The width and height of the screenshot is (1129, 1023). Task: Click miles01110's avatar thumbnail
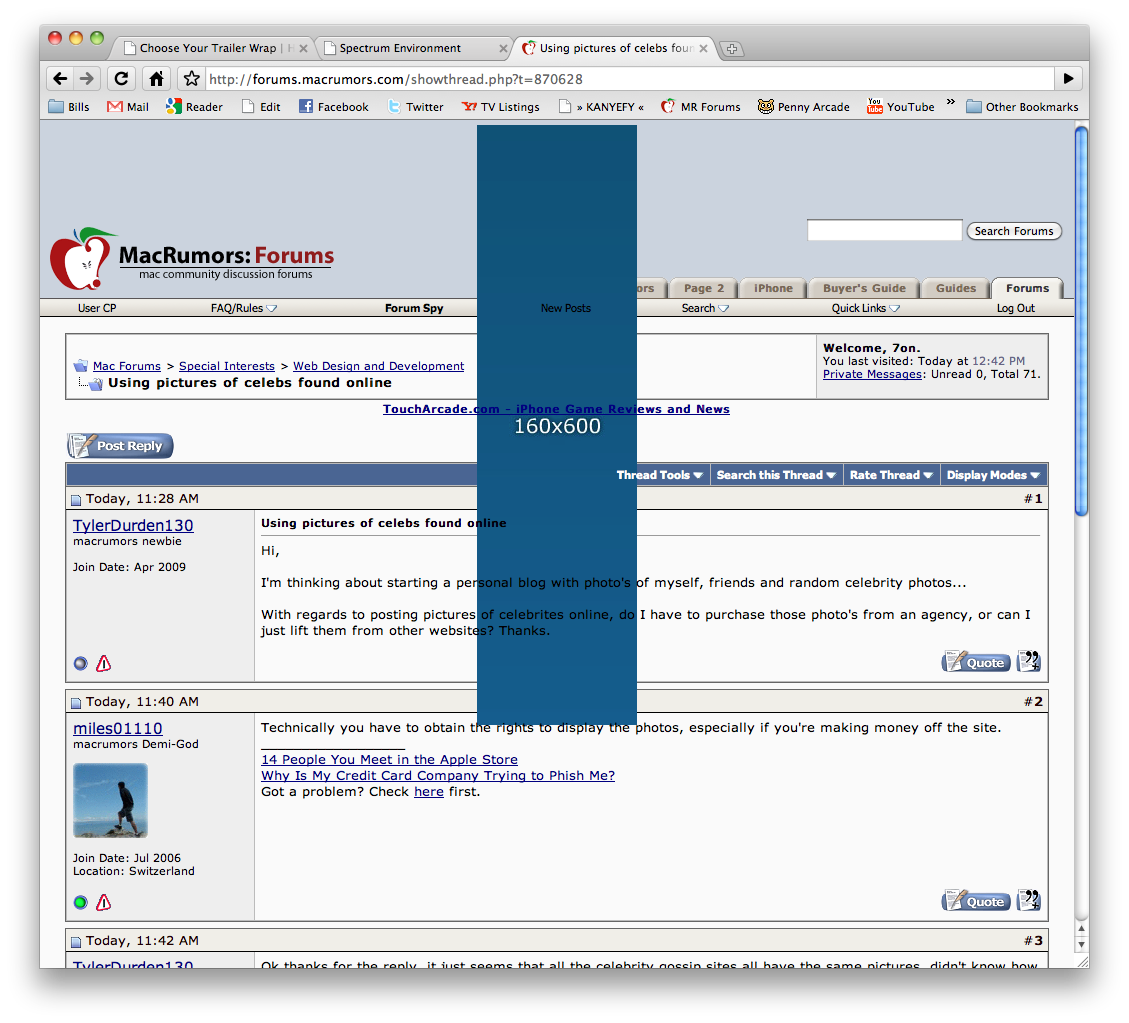[110, 801]
